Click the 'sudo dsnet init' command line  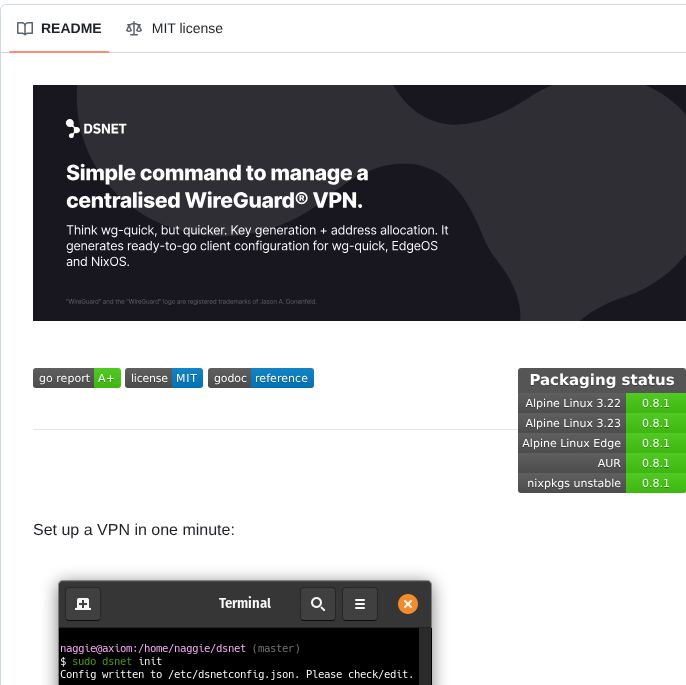[x=111, y=661]
